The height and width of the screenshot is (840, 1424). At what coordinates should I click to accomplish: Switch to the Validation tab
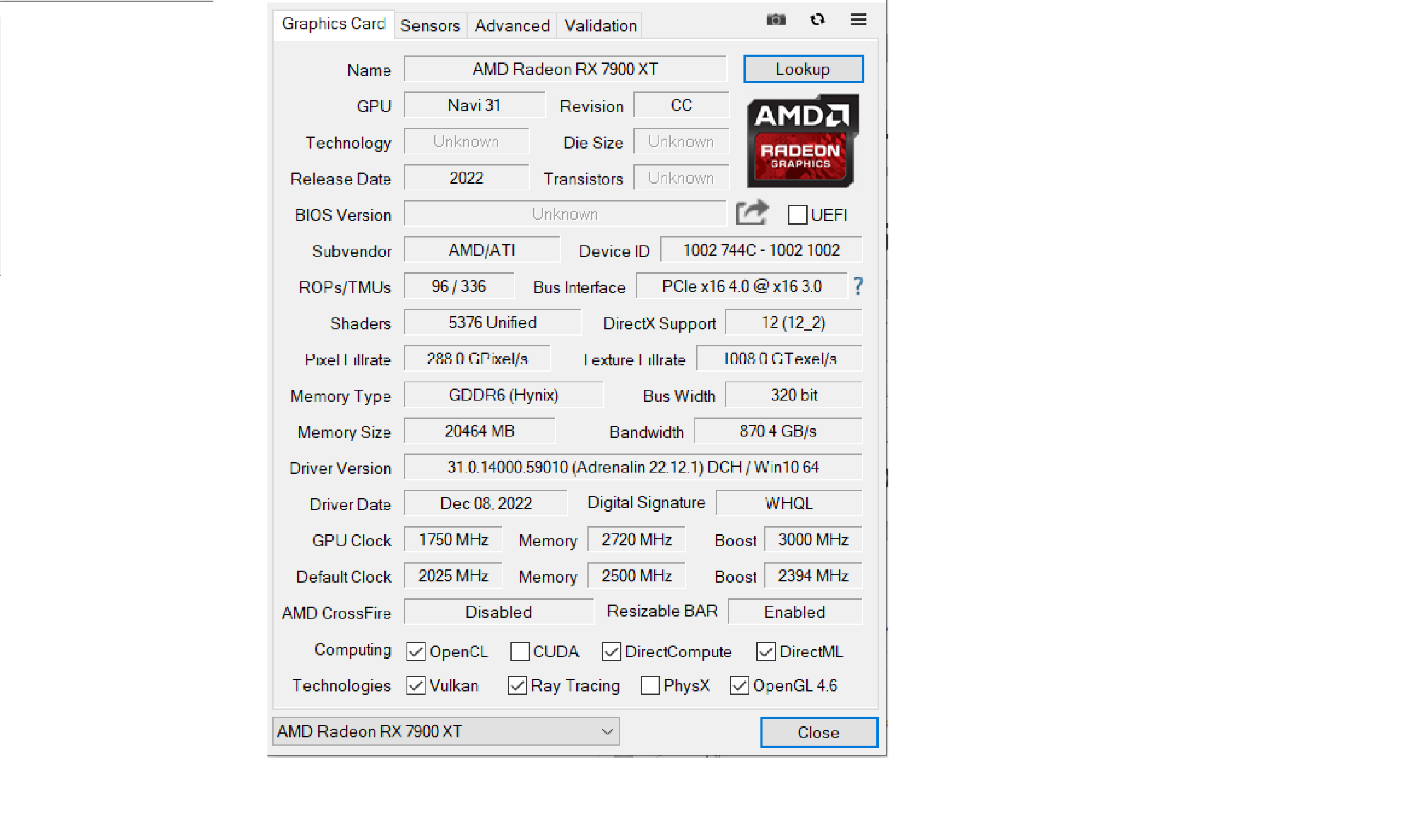pyautogui.click(x=600, y=26)
